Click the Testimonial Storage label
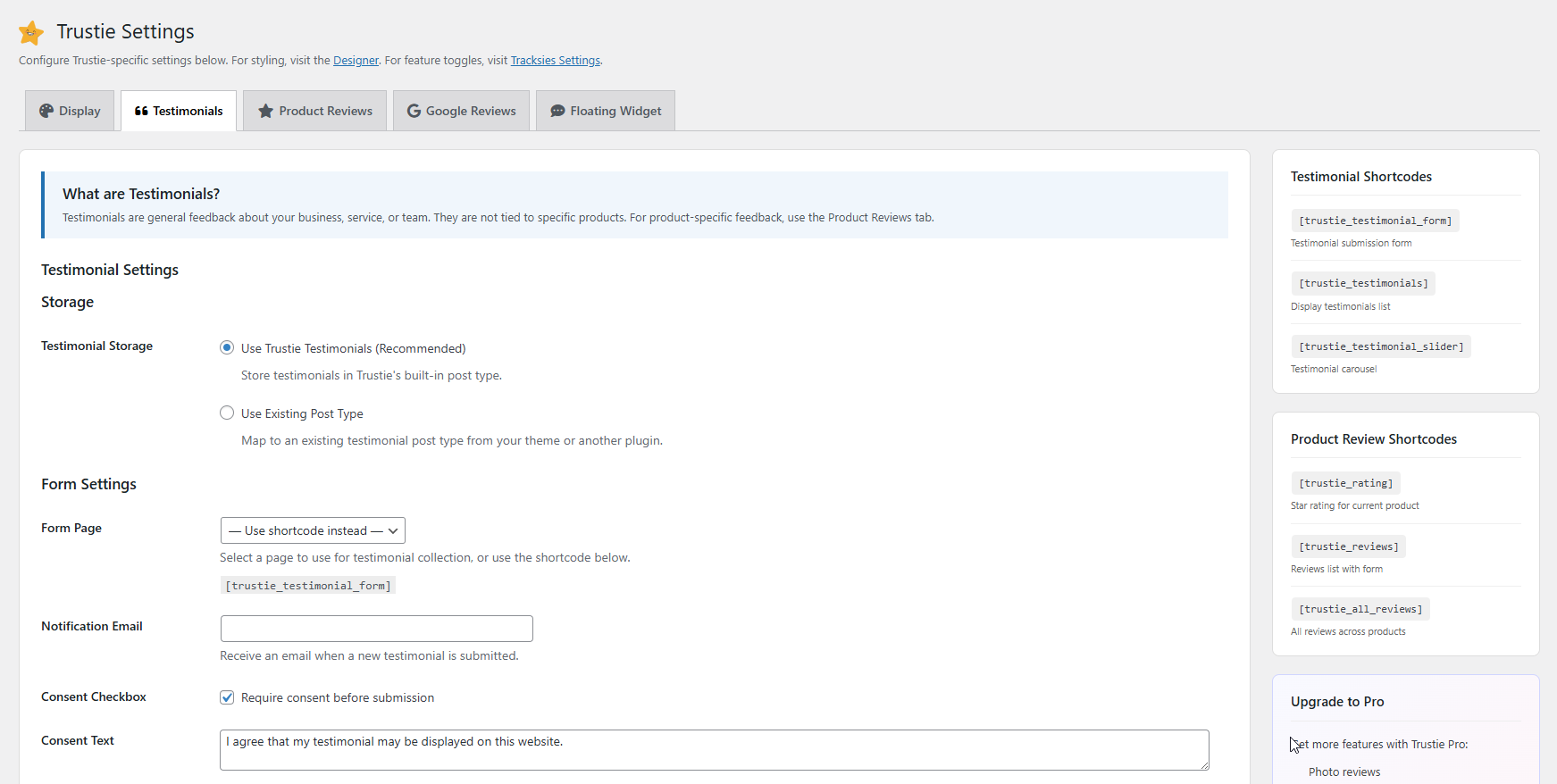 tap(96, 346)
